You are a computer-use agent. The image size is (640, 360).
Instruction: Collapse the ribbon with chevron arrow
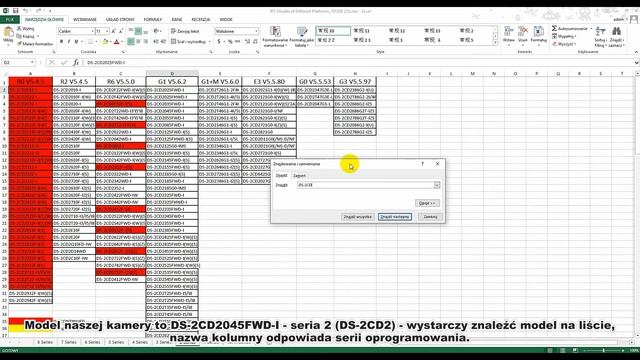click(636, 52)
